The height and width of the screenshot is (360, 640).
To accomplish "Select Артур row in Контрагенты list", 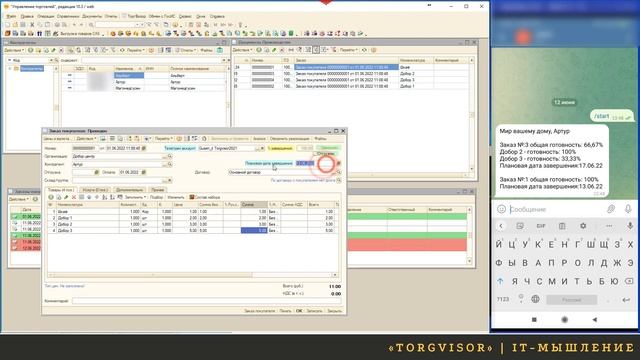I will click(145, 82).
